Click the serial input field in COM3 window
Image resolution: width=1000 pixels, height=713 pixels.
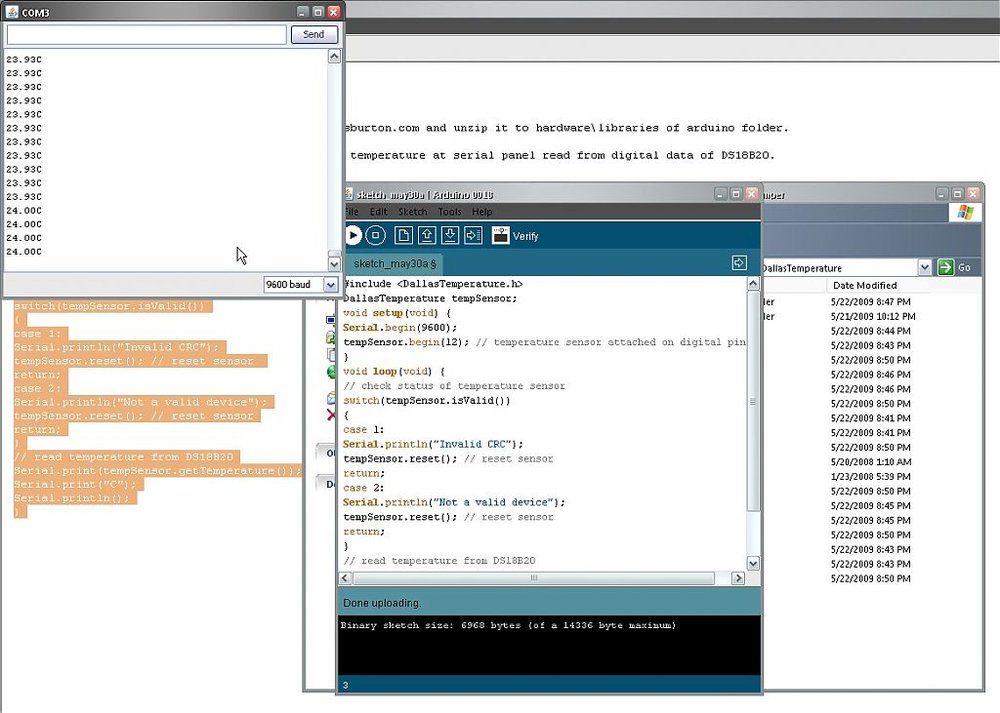coord(147,34)
